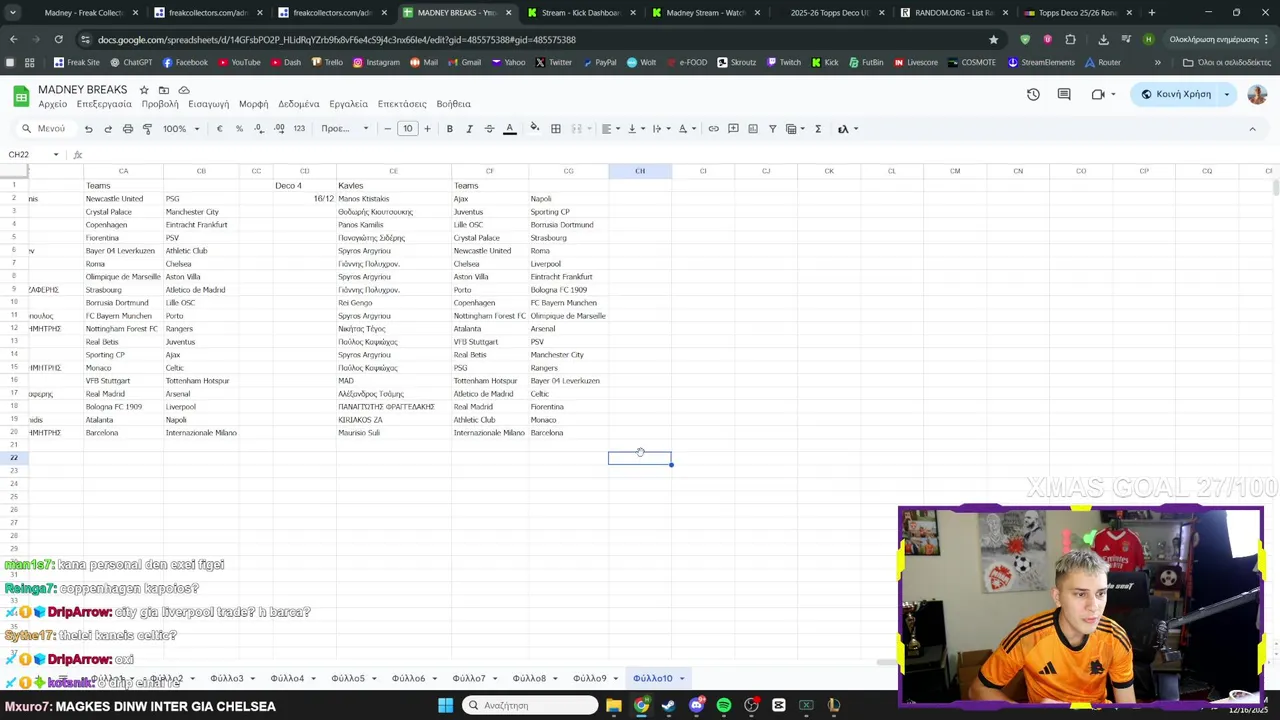Switch to sheet tab Φύλλο5

tap(348, 678)
